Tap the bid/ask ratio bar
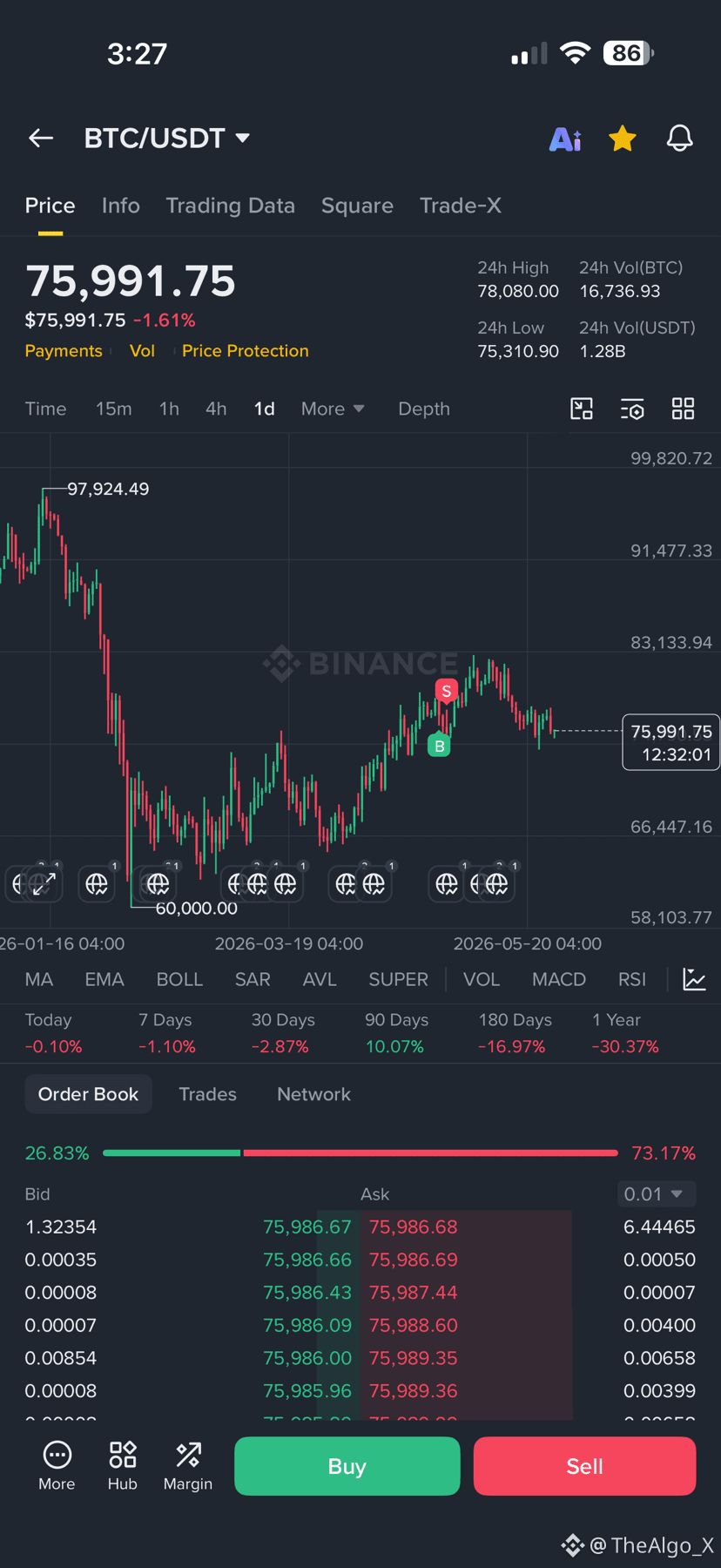The image size is (721, 1568). 360,1152
